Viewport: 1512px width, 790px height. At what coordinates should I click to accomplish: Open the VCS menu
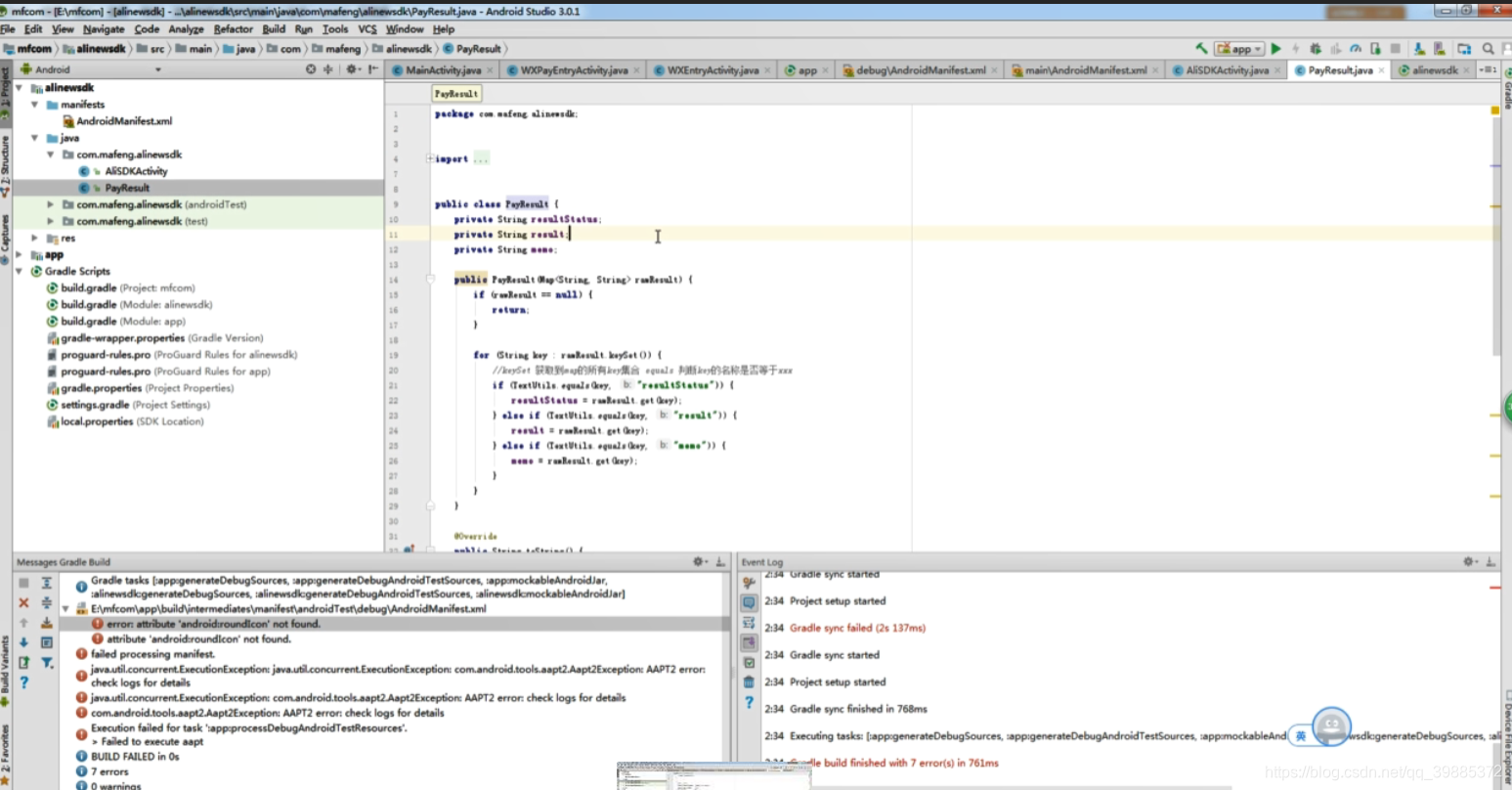pos(367,29)
